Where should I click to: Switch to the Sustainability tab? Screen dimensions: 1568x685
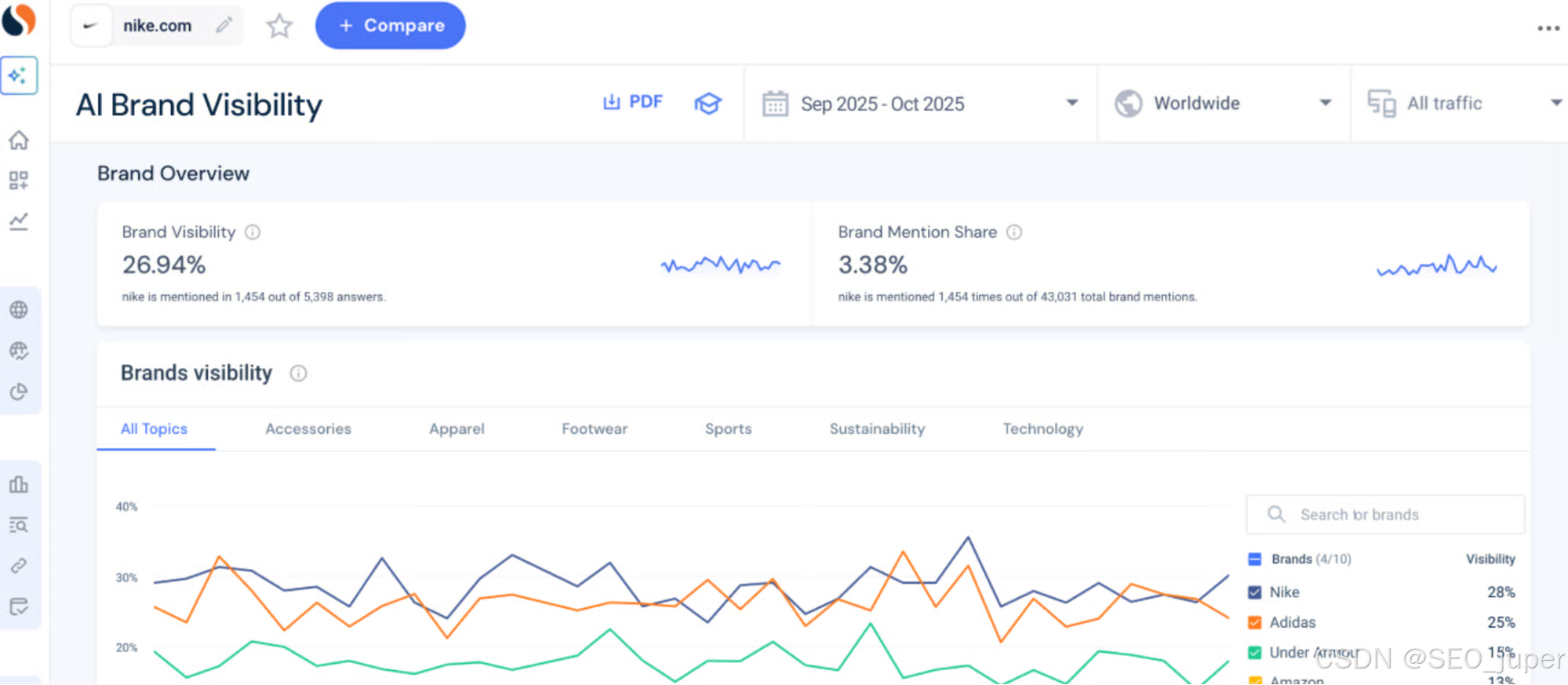[877, 429]
